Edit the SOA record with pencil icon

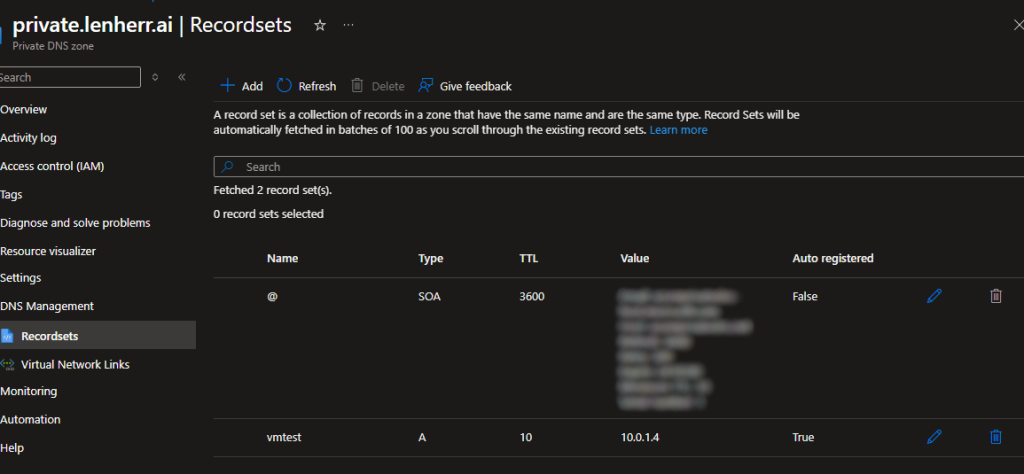click(x=934, y=296)
